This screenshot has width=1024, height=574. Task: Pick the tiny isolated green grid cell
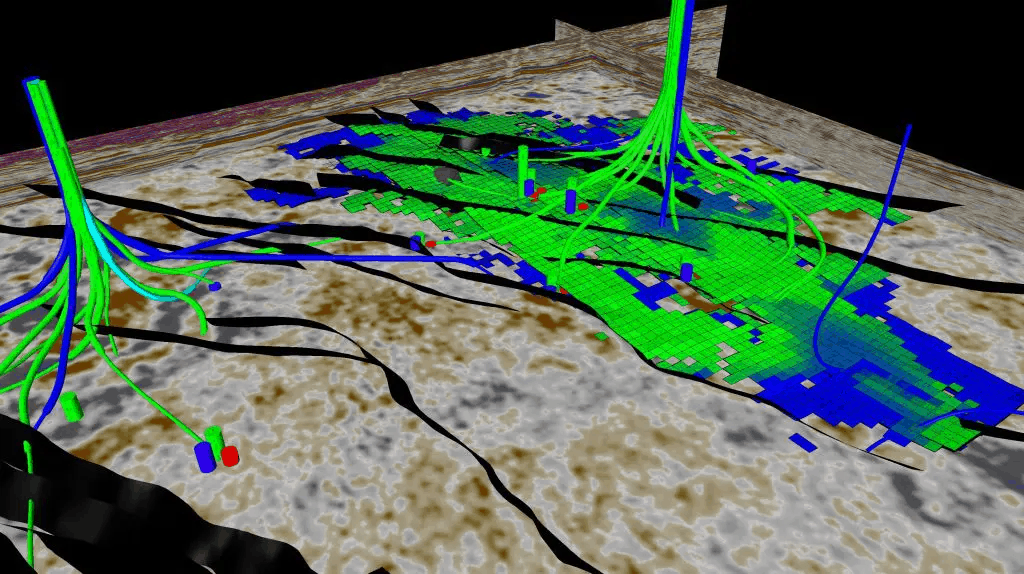tap(601, 337)
